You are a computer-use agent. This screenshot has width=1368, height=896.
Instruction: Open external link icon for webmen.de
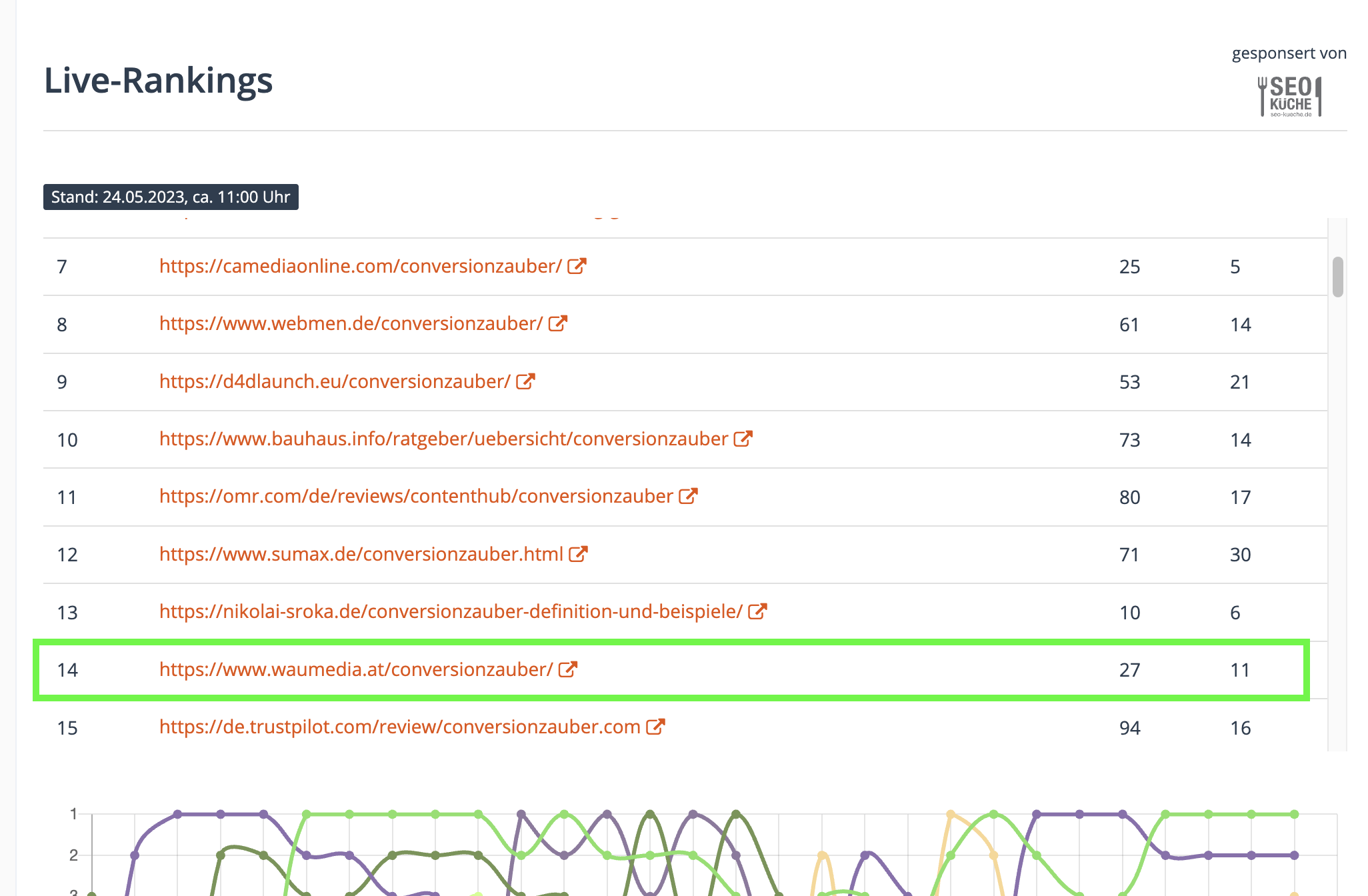(558, 323)
